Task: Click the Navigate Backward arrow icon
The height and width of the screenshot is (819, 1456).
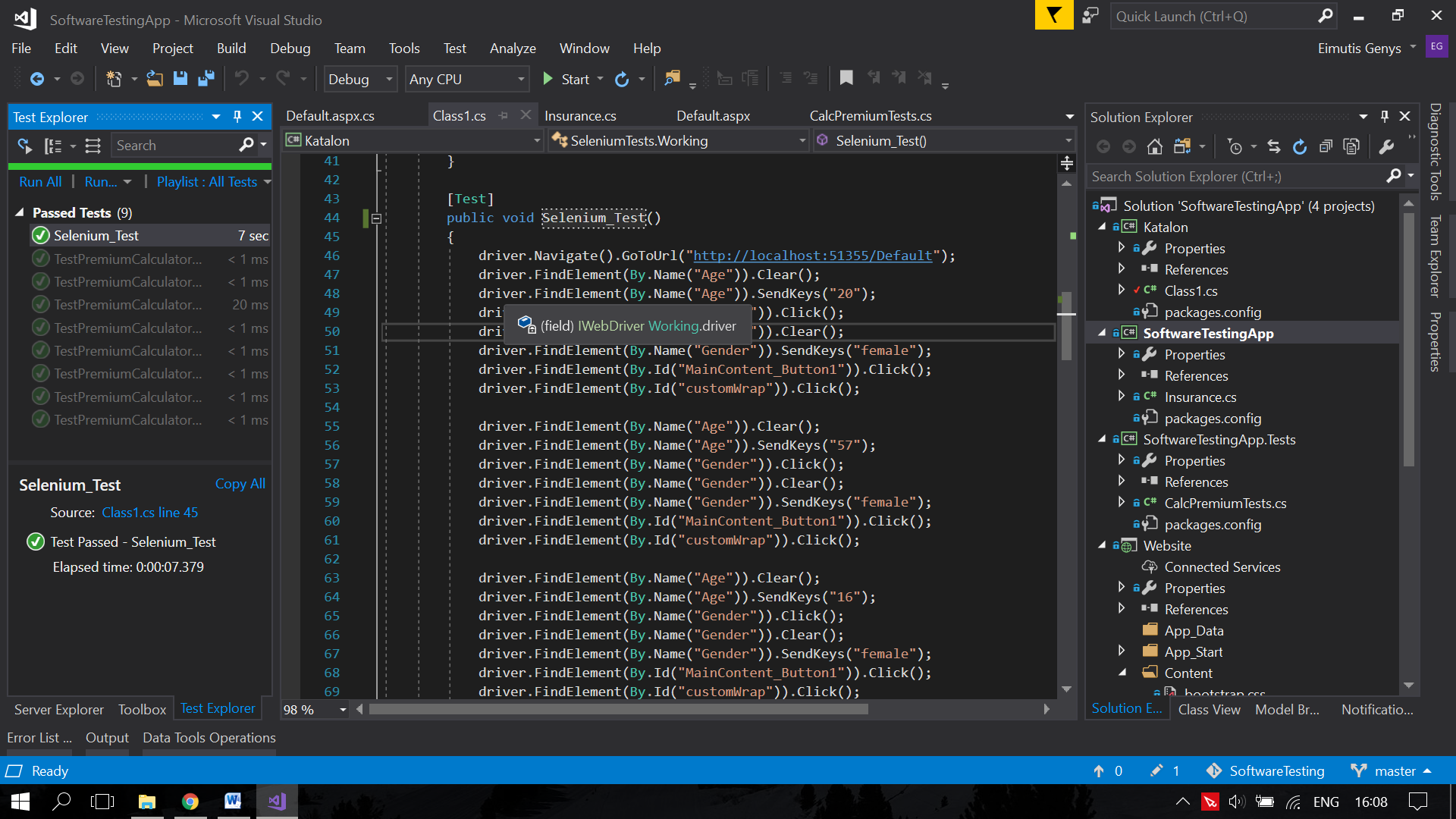Action: [x=36, y=79]
